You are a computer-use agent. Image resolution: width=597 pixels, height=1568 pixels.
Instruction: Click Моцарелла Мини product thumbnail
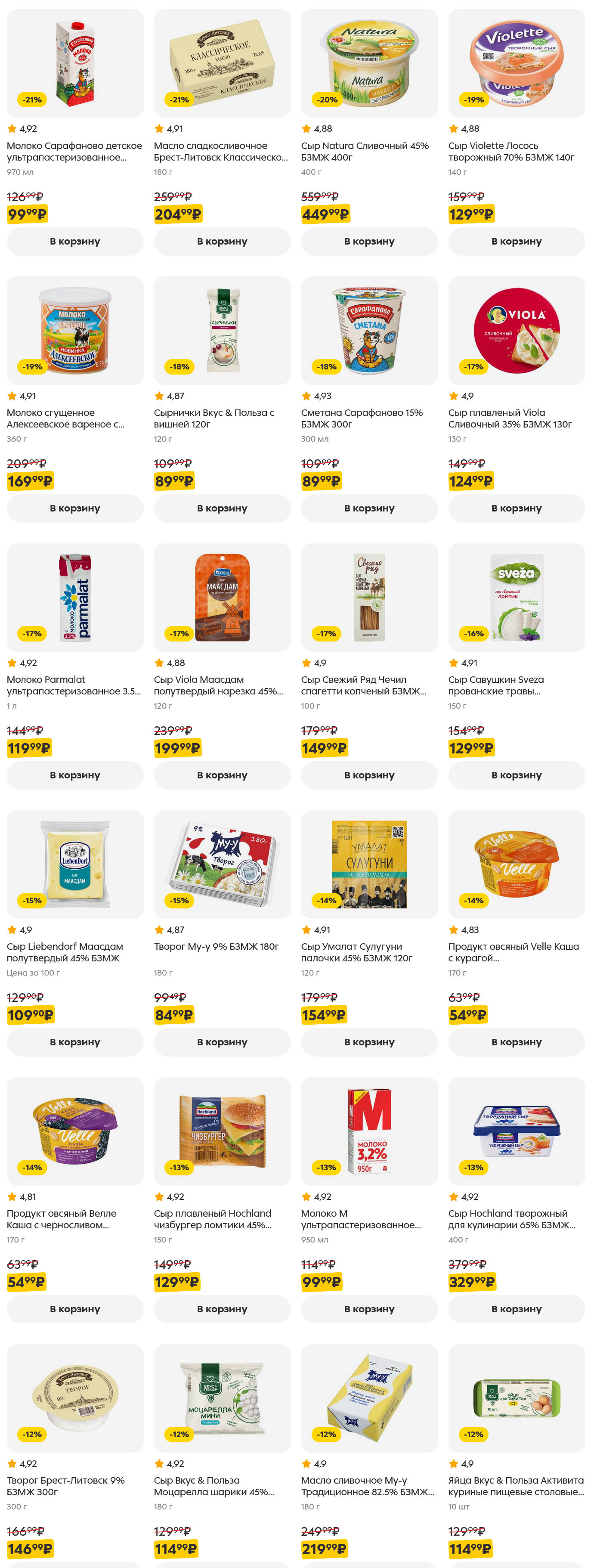[x=222, y=1398]
